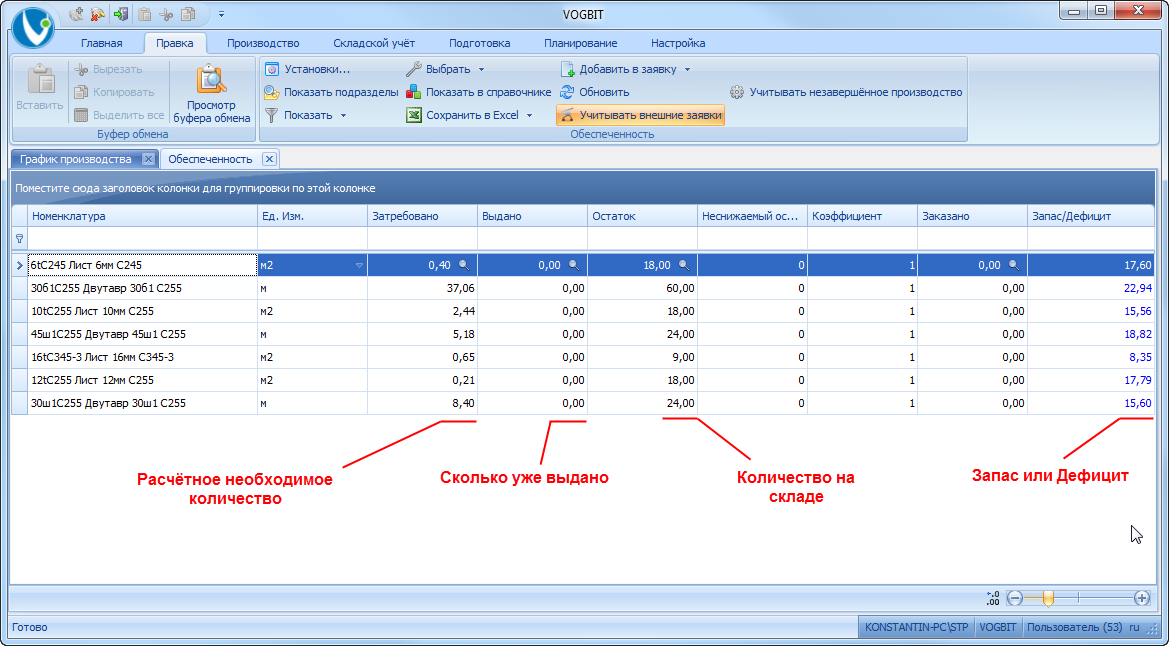The width and height of the screenshot is (1169, 646).
Task: Click the filter row funnel icon
Action: [x=19, y=239]
